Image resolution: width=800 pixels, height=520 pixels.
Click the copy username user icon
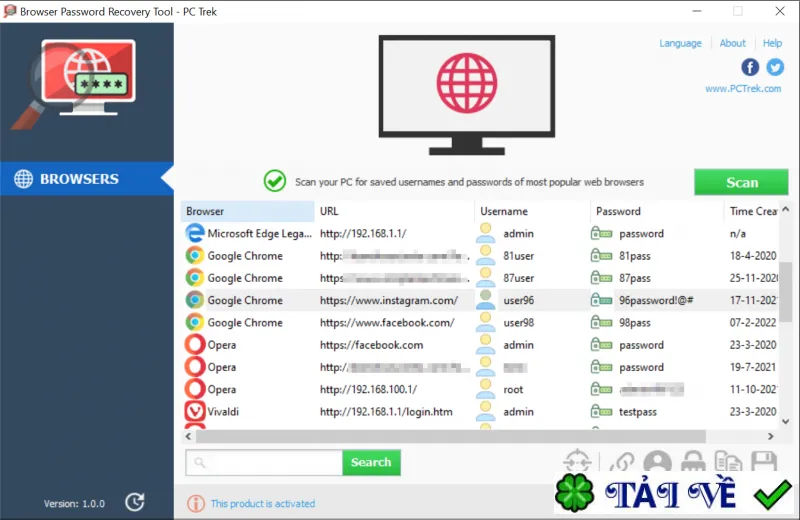[657, 461]
